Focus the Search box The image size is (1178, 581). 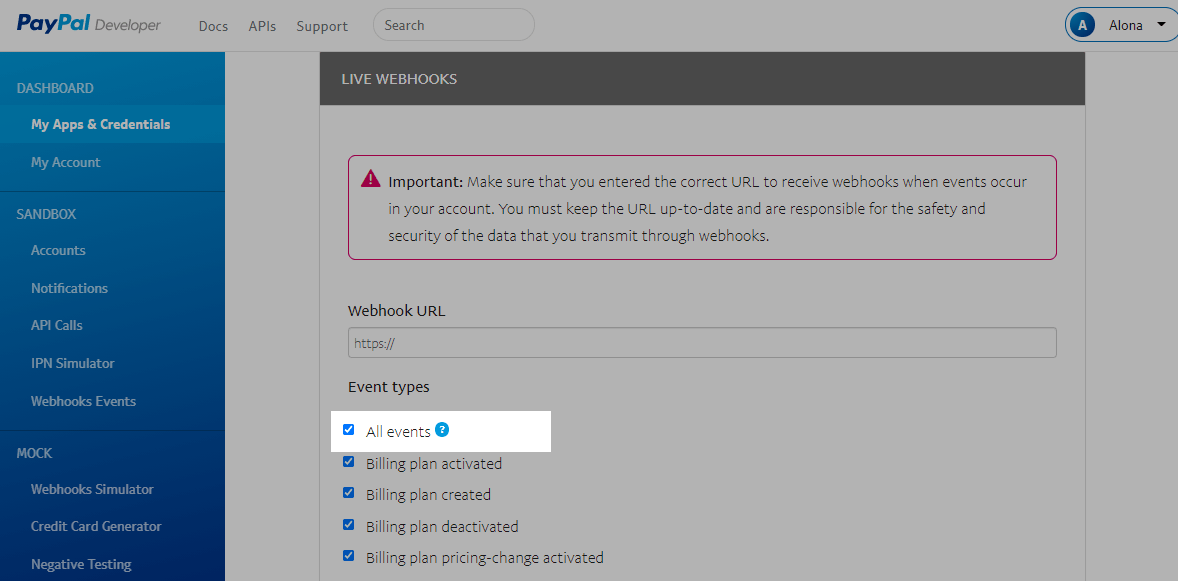click(453, 25)
